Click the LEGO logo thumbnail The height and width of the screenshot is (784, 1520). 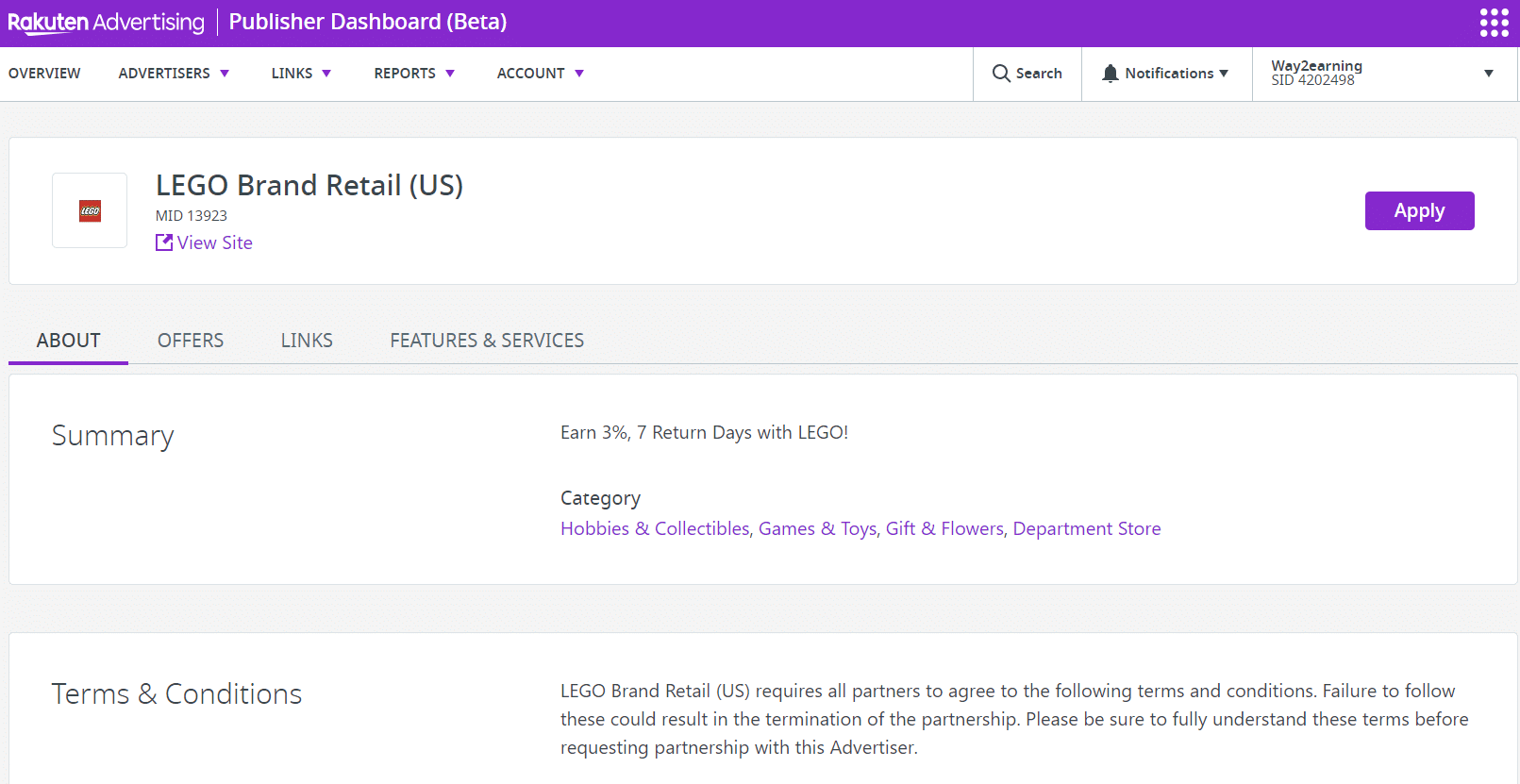[90, 210]
